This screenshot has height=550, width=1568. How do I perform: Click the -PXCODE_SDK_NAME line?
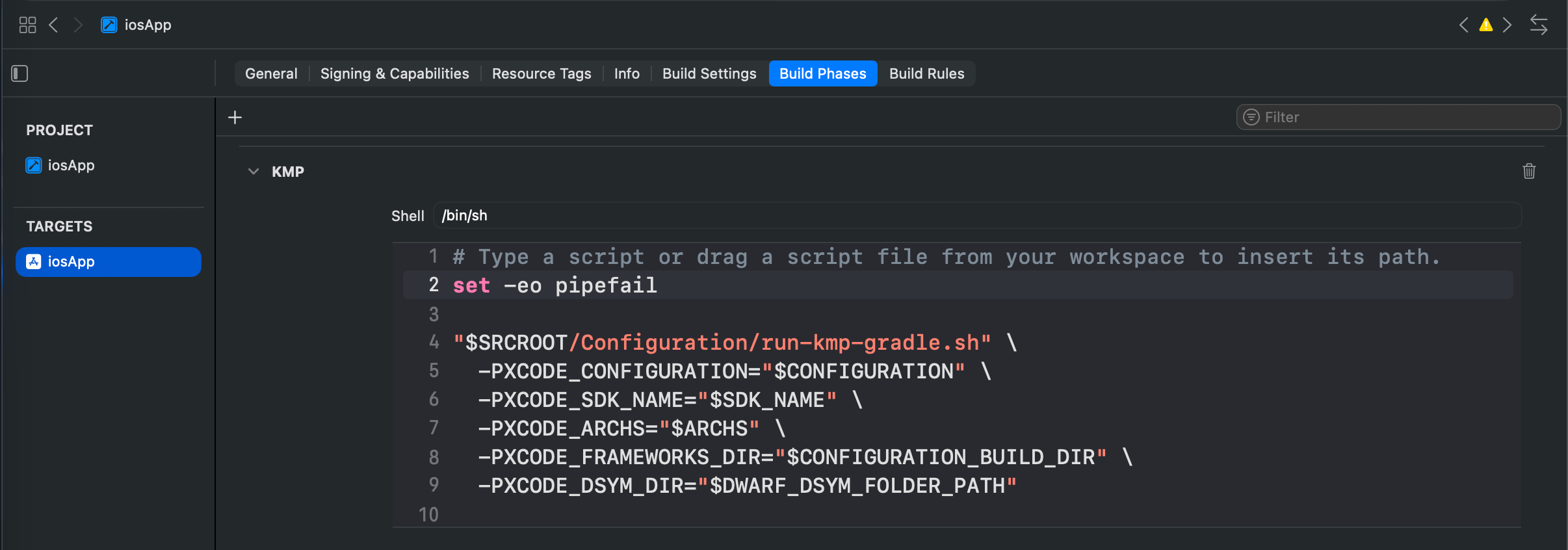pos(670,399)
